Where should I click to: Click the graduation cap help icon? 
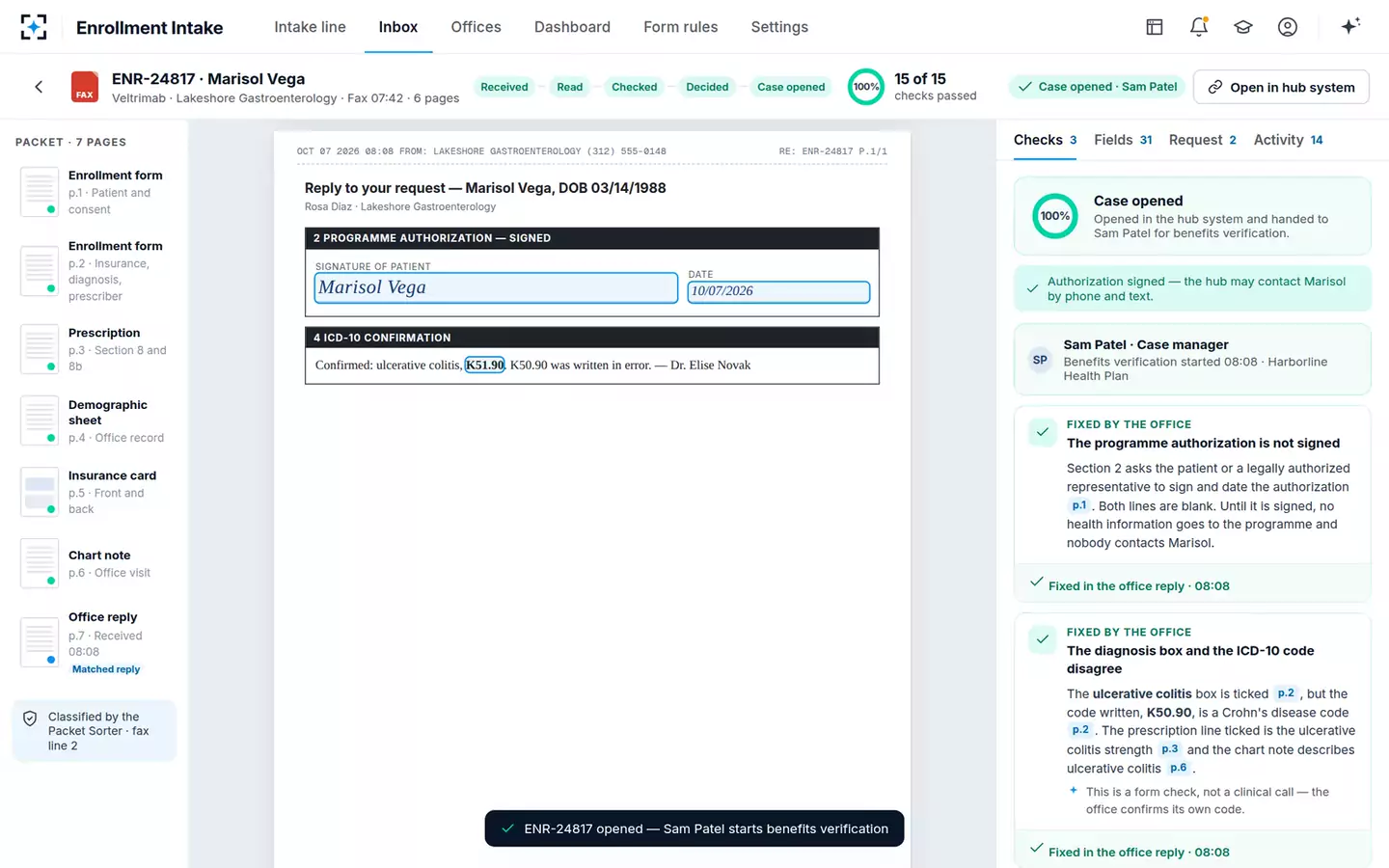pyautogui.click(x=1242, y=27)
